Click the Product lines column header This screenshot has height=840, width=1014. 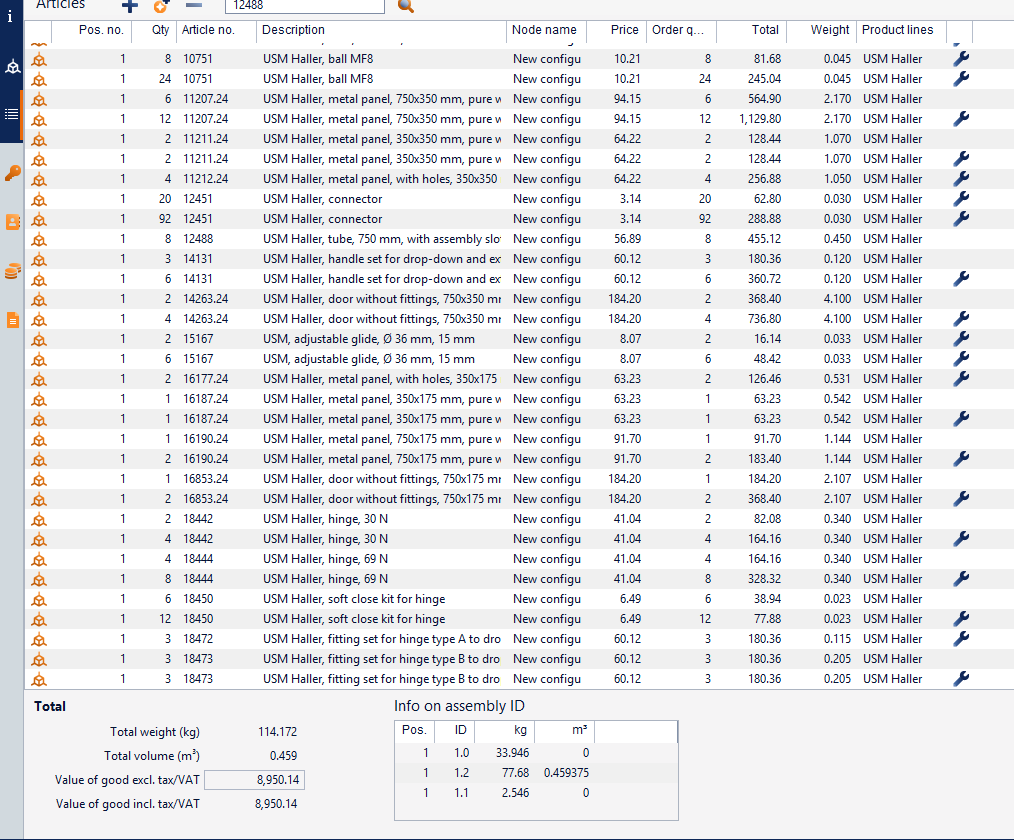tap(901, 30)
